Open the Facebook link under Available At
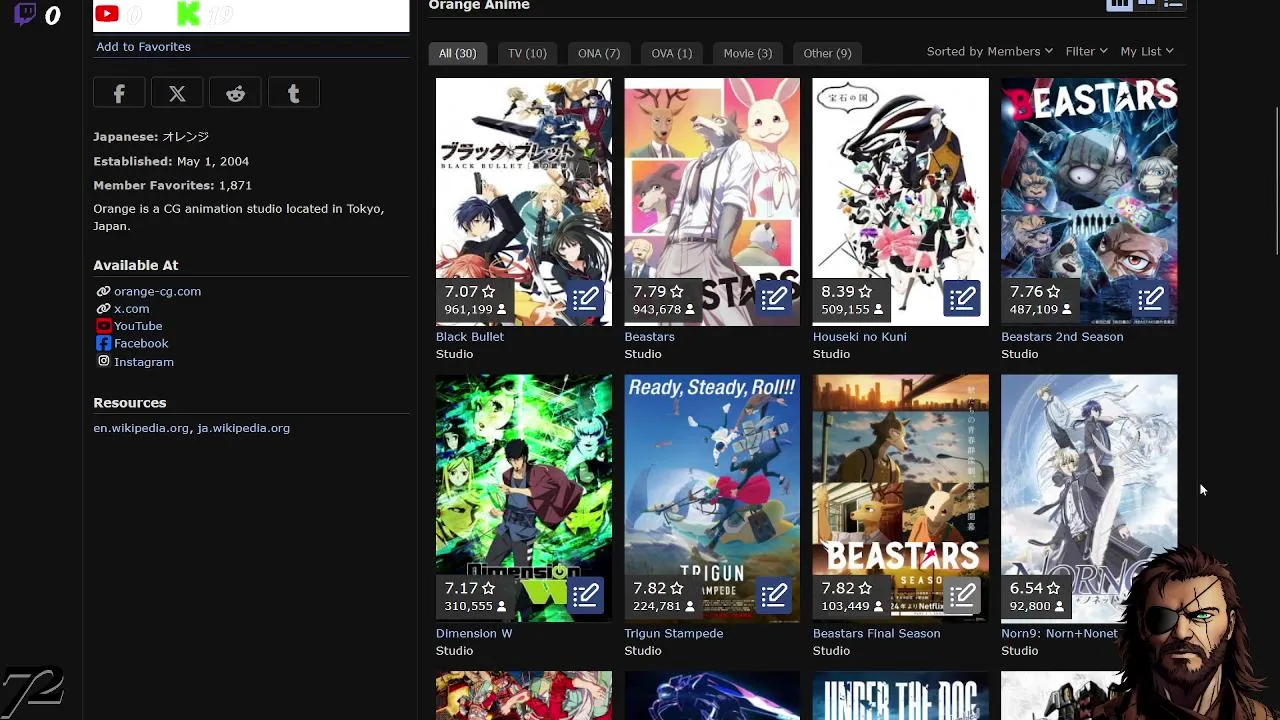This screenshot has width=1280, height=720. coord(141,343)
